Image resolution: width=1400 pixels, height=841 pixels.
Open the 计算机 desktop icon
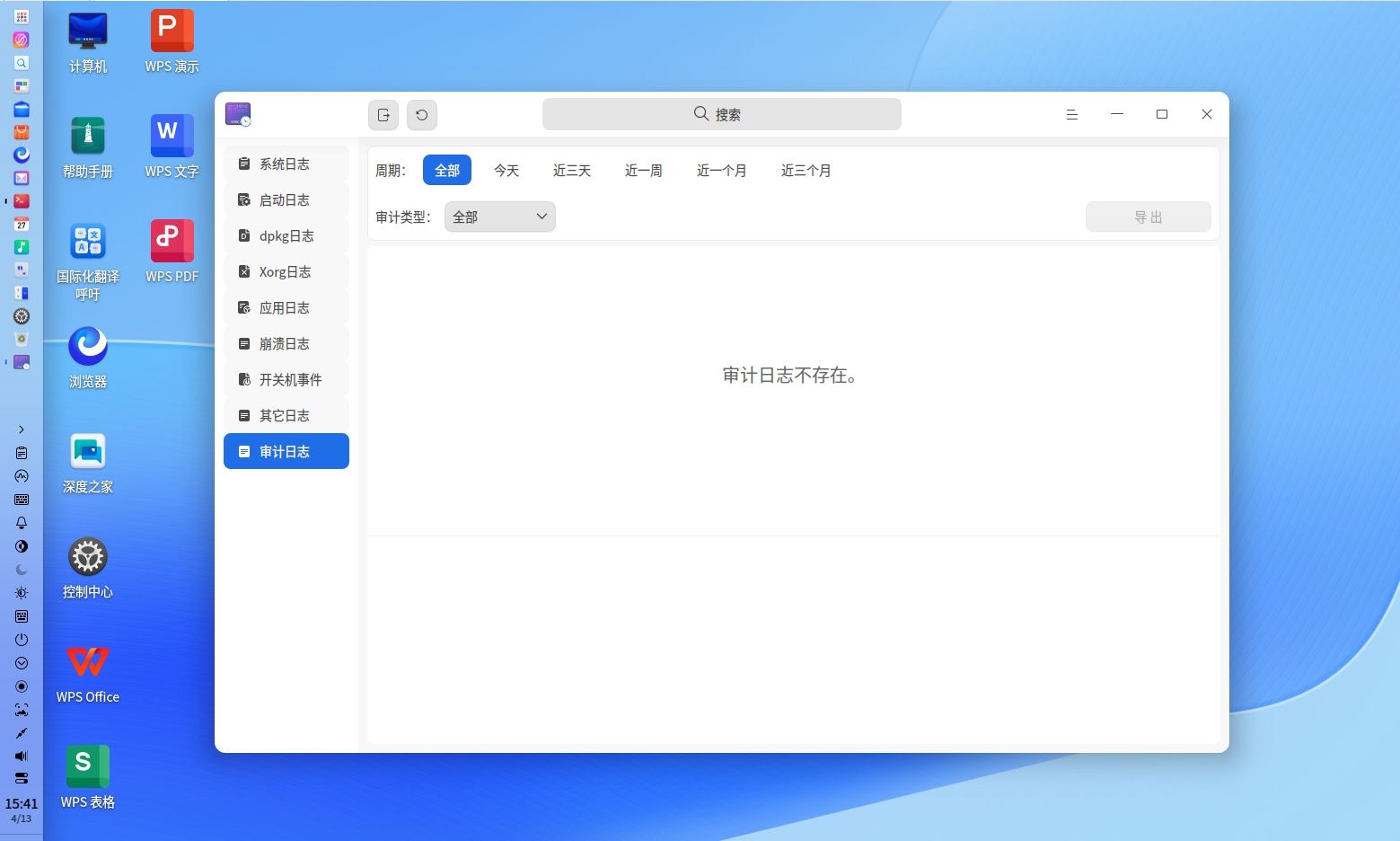coord(88,41)
